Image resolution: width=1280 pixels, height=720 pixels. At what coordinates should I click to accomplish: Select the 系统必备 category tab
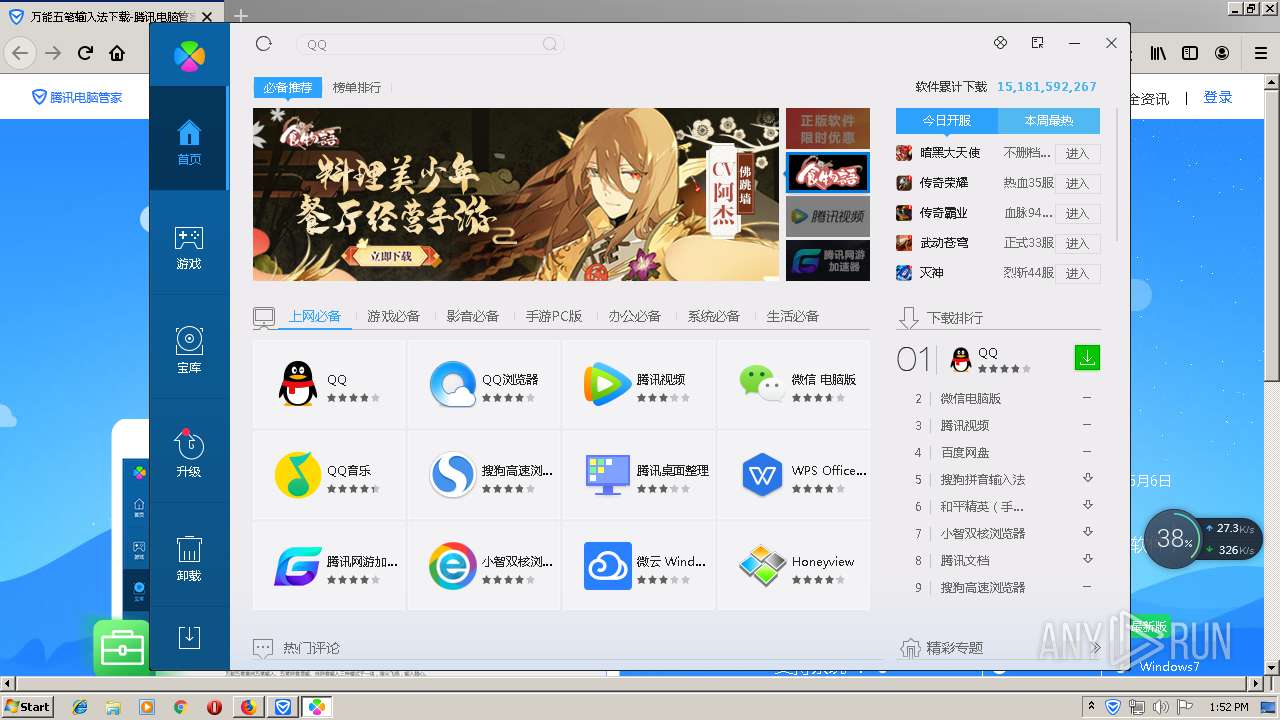(713, 316)
